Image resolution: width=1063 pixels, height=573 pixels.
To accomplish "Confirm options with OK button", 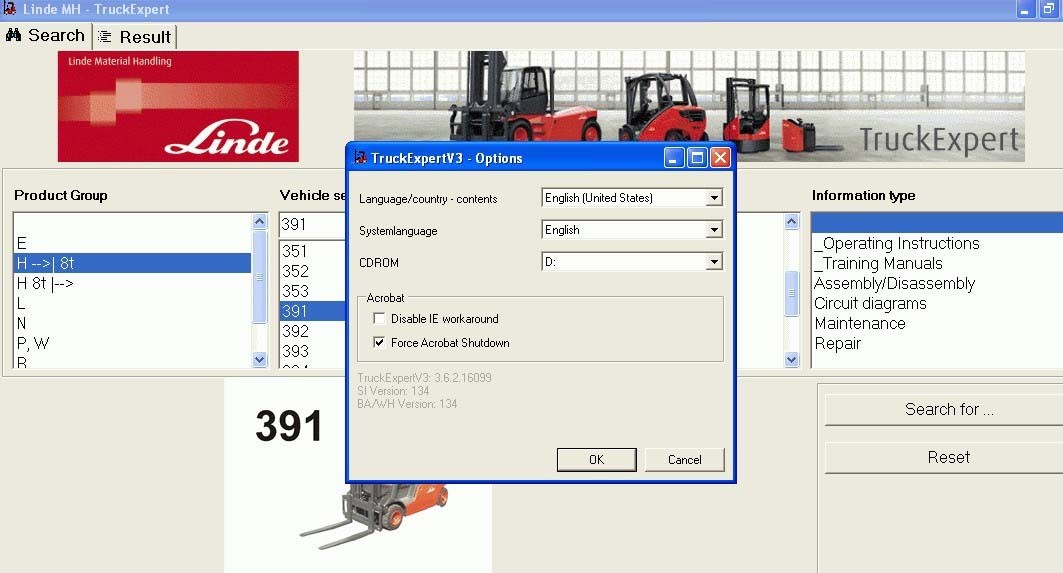I will tap(597, 460).
